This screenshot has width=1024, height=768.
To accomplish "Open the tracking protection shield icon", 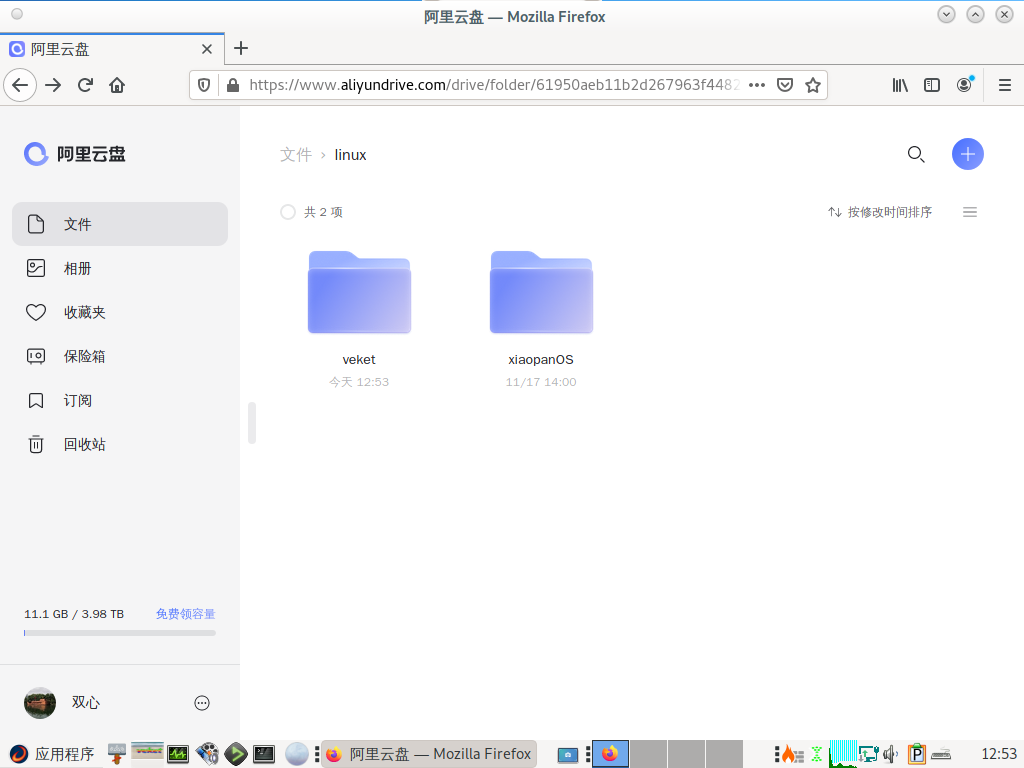I will pos(204,85).
